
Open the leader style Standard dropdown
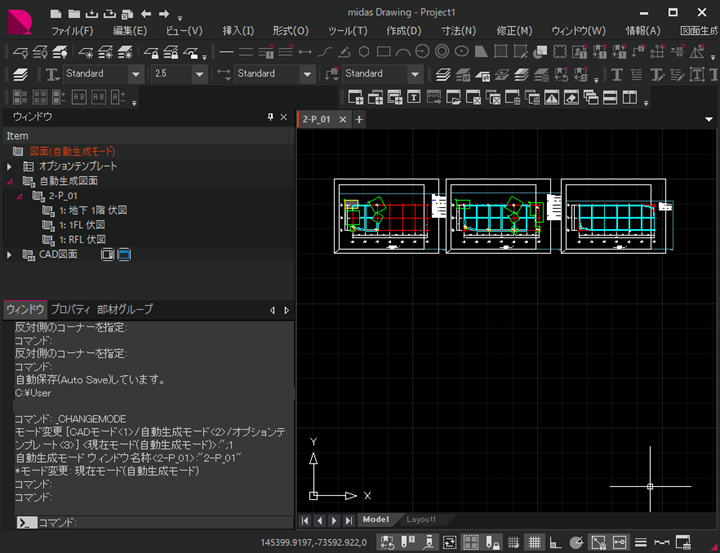(415, 74)
